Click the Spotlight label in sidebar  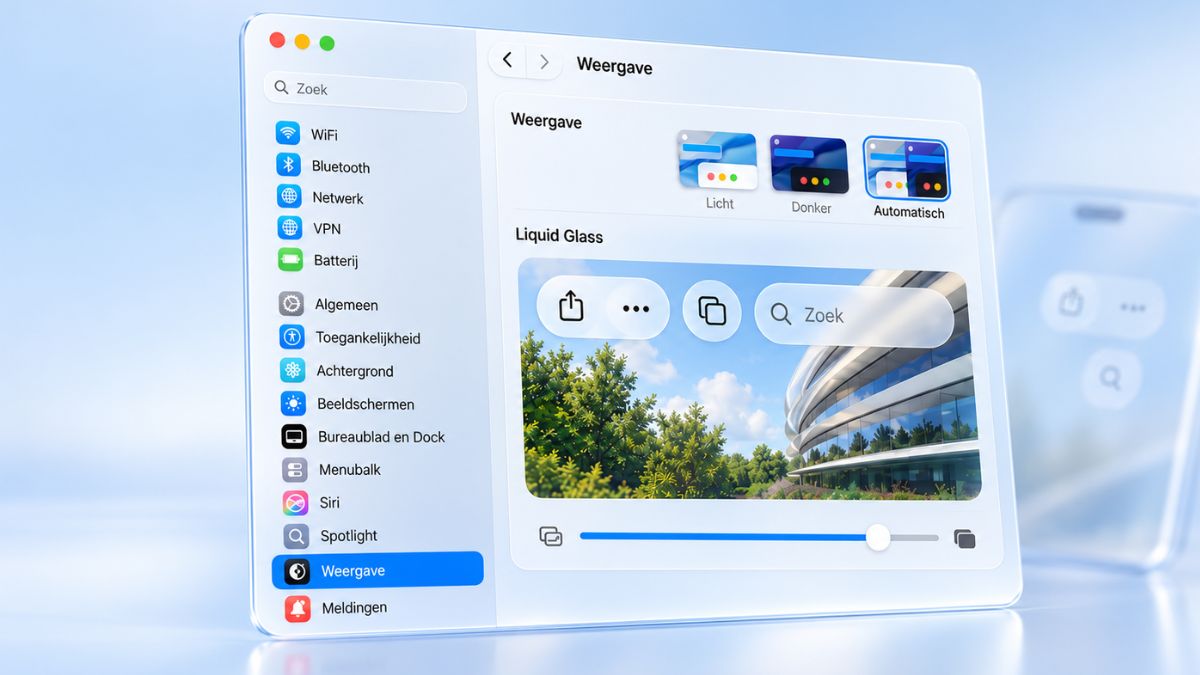(349, 536)
